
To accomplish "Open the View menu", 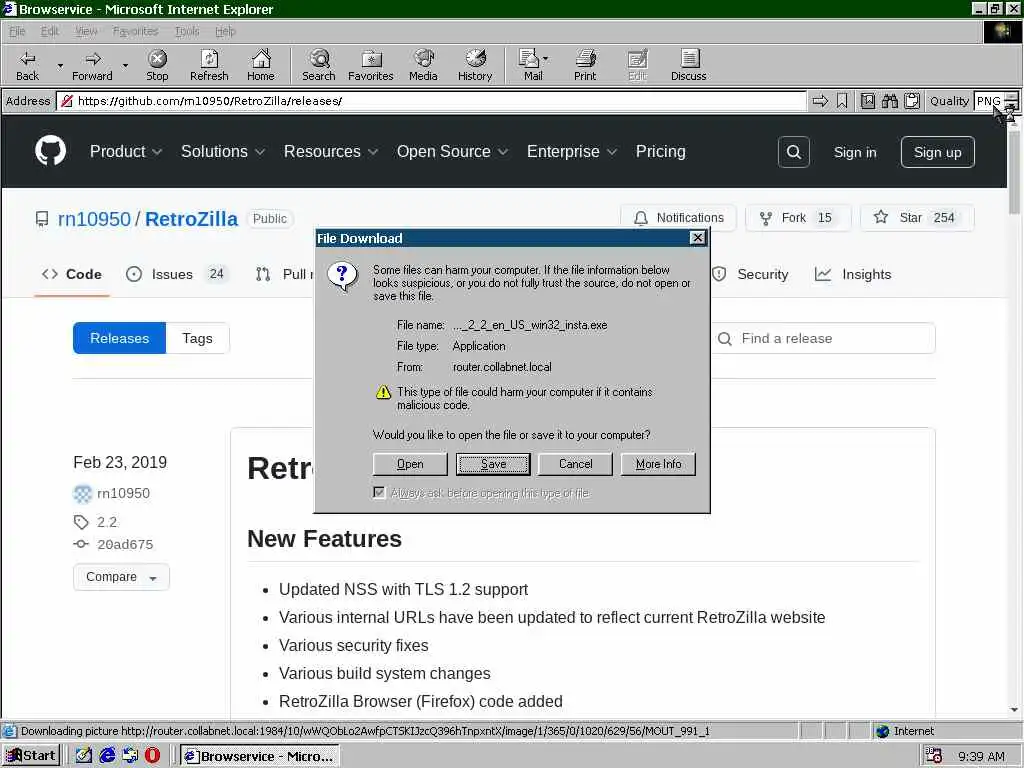I will coord(86,31).
